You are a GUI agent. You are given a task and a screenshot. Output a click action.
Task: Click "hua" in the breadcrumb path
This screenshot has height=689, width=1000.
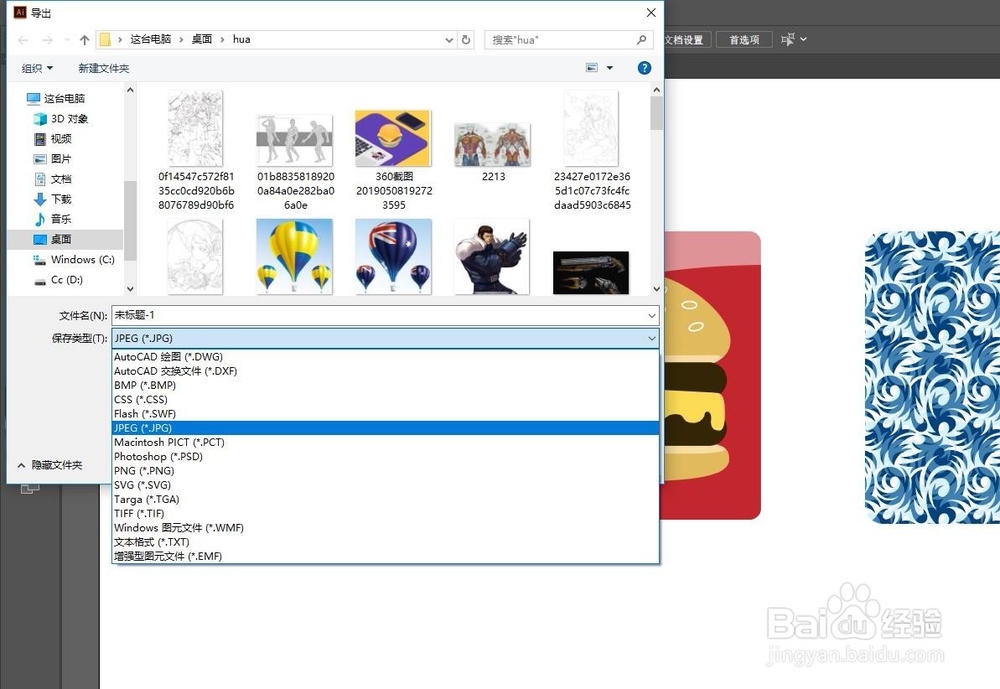[x=241, y=39]
